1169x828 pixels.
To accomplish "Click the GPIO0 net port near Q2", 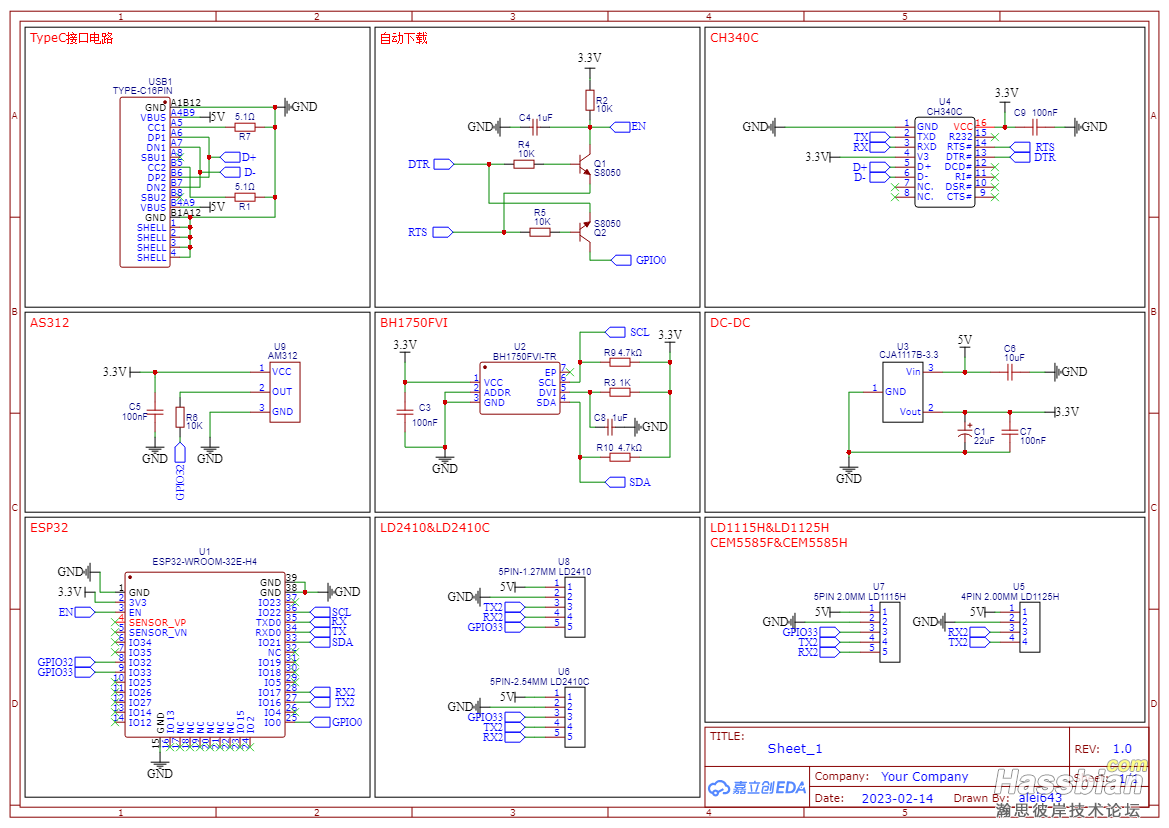I will 639,260.
